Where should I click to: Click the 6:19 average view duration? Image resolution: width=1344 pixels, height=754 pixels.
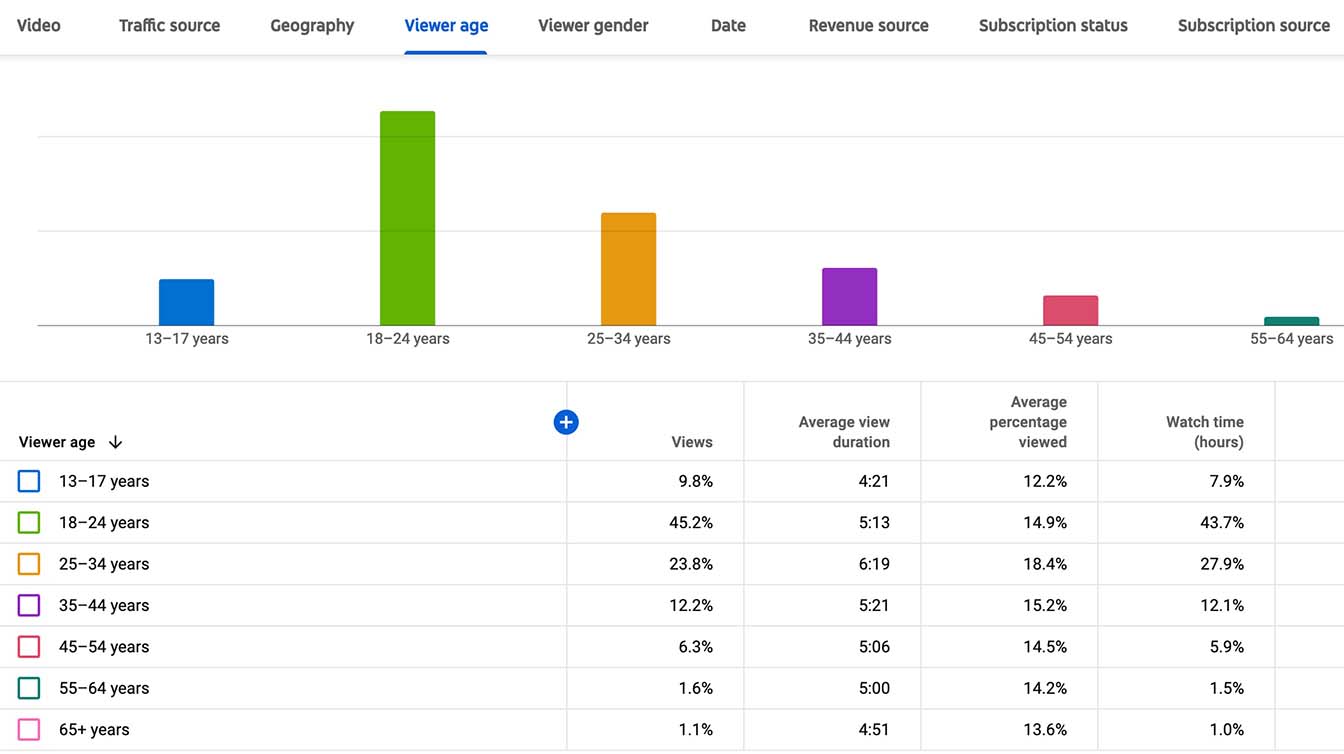(x=874, y=564)
